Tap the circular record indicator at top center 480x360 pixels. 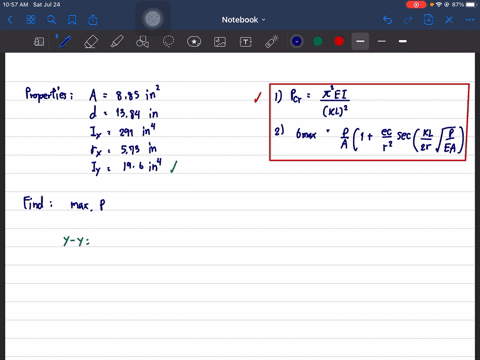coord(153,19)
